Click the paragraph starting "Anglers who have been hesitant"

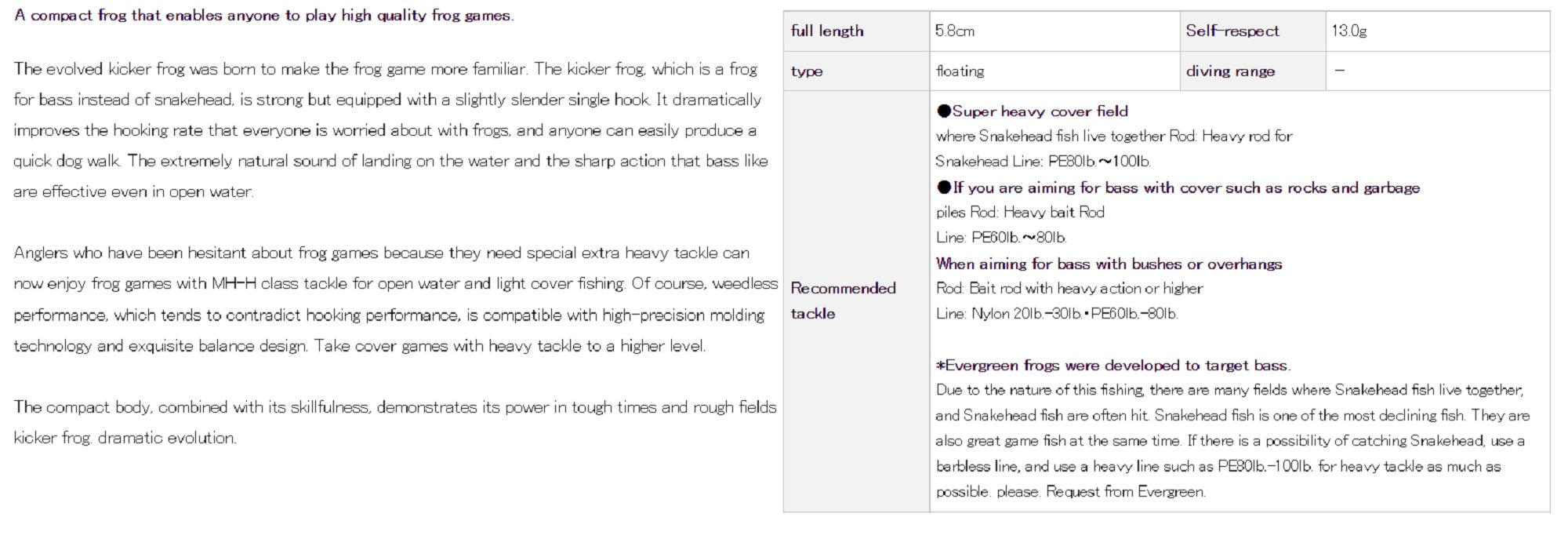pyautogui.click(x=395, y=299)
